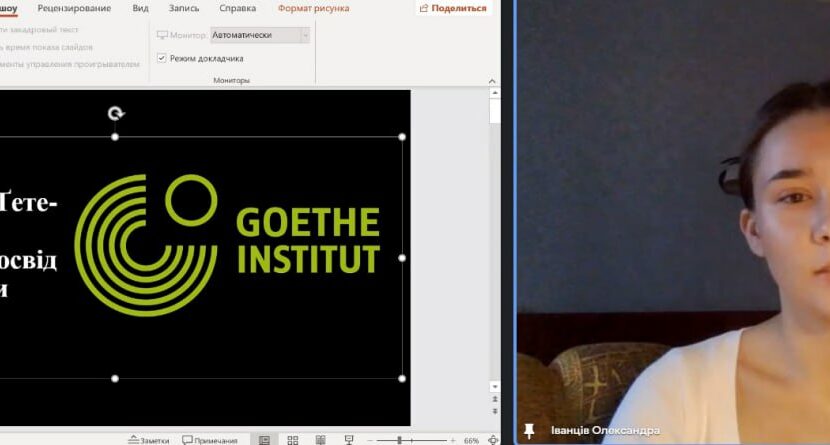Viewport: 830px width, 445px height.
Task: Click zoom in plus icon
Action: [x=453, y=440]
